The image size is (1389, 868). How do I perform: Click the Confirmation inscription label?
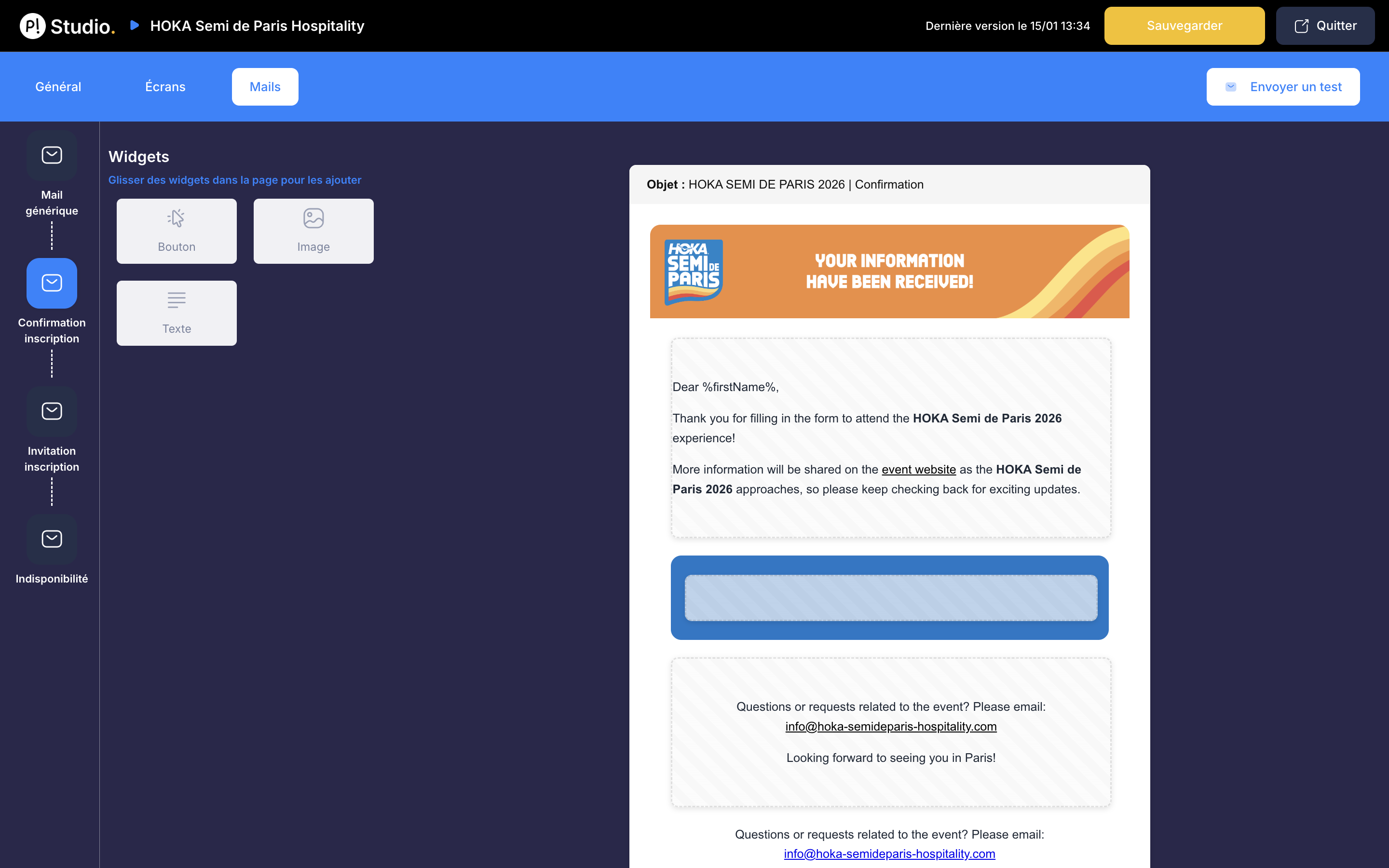point(52,331)
